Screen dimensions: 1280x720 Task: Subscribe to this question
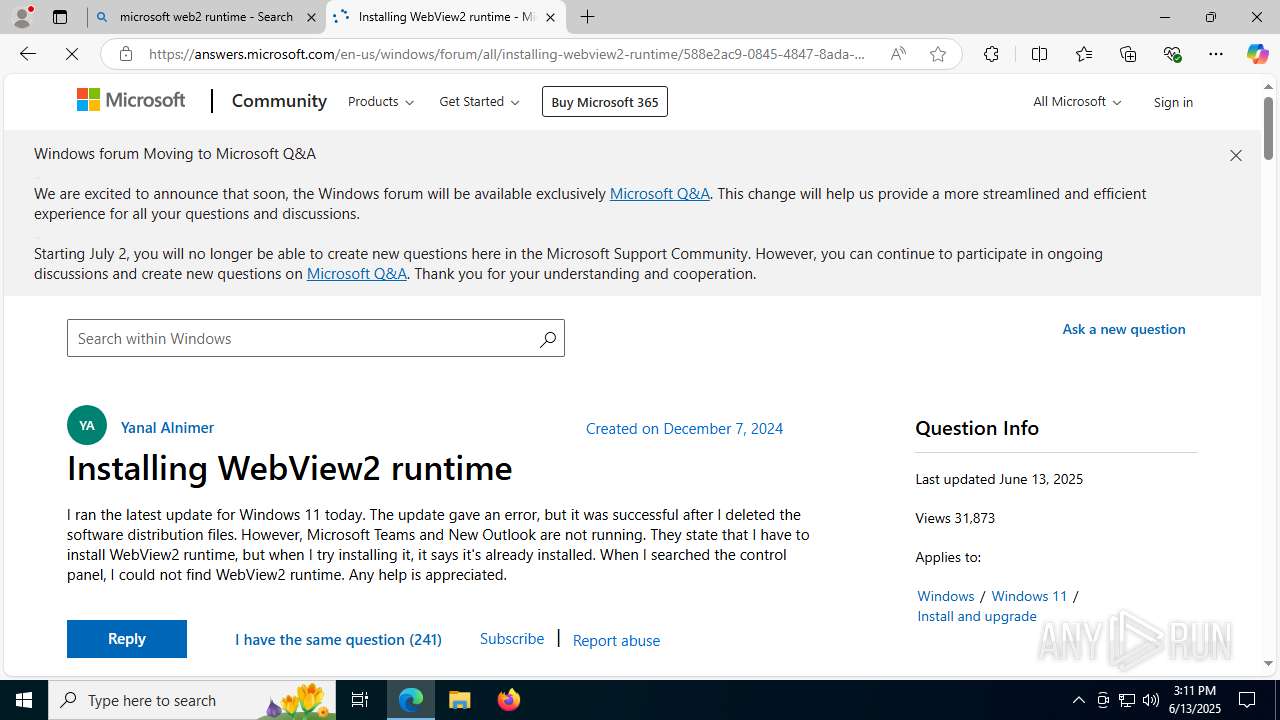tap(512, 638)
